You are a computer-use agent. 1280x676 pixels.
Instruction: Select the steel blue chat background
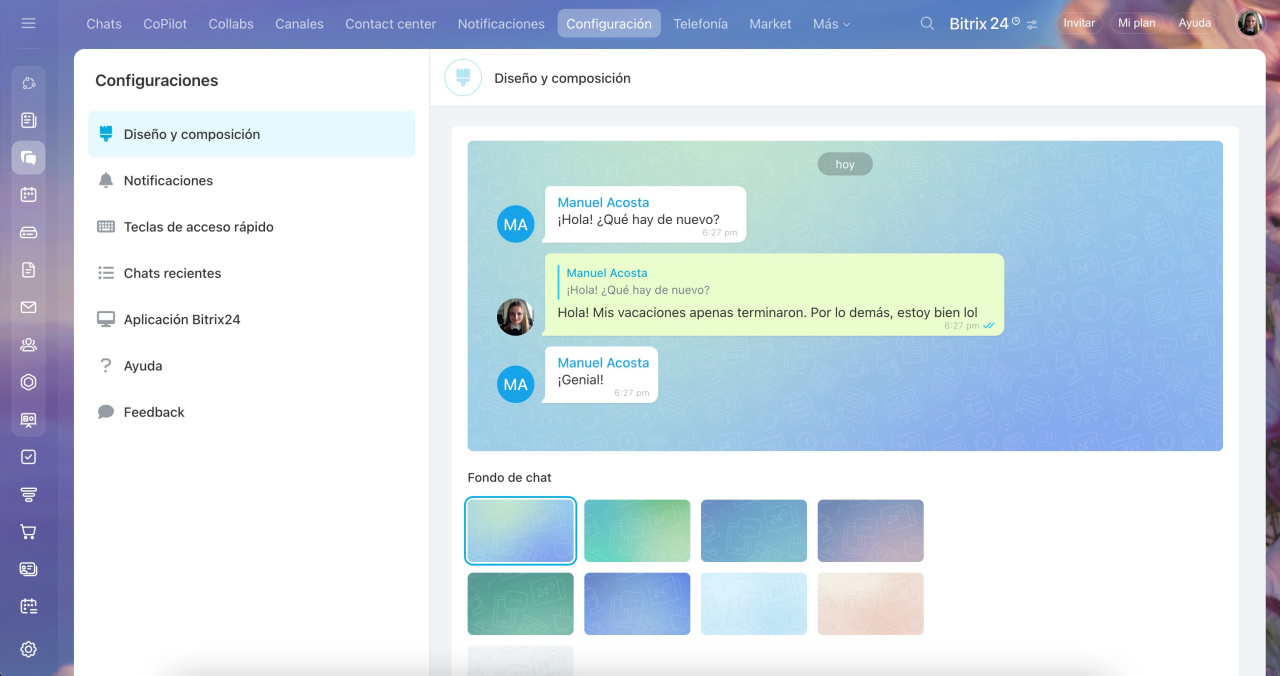[754, 531]
